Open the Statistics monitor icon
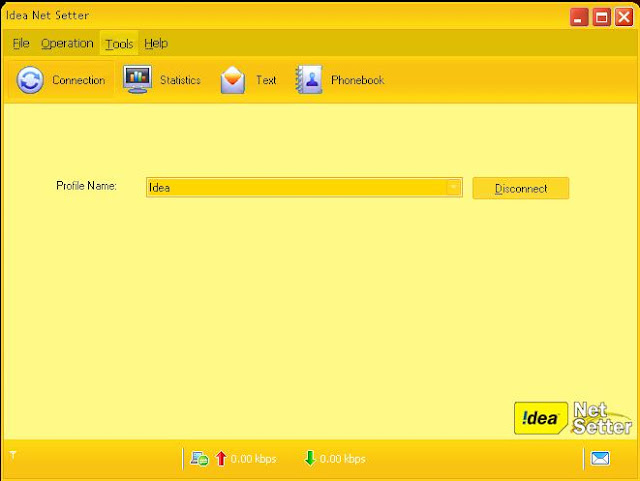The image size is (640, 481). point(138,79)
